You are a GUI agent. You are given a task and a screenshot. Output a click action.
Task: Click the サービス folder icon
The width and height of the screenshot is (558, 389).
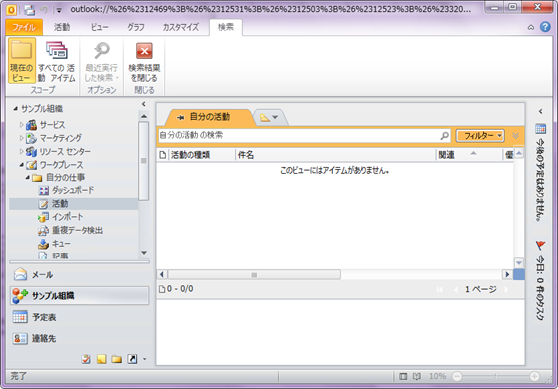(x=31, y=125)
